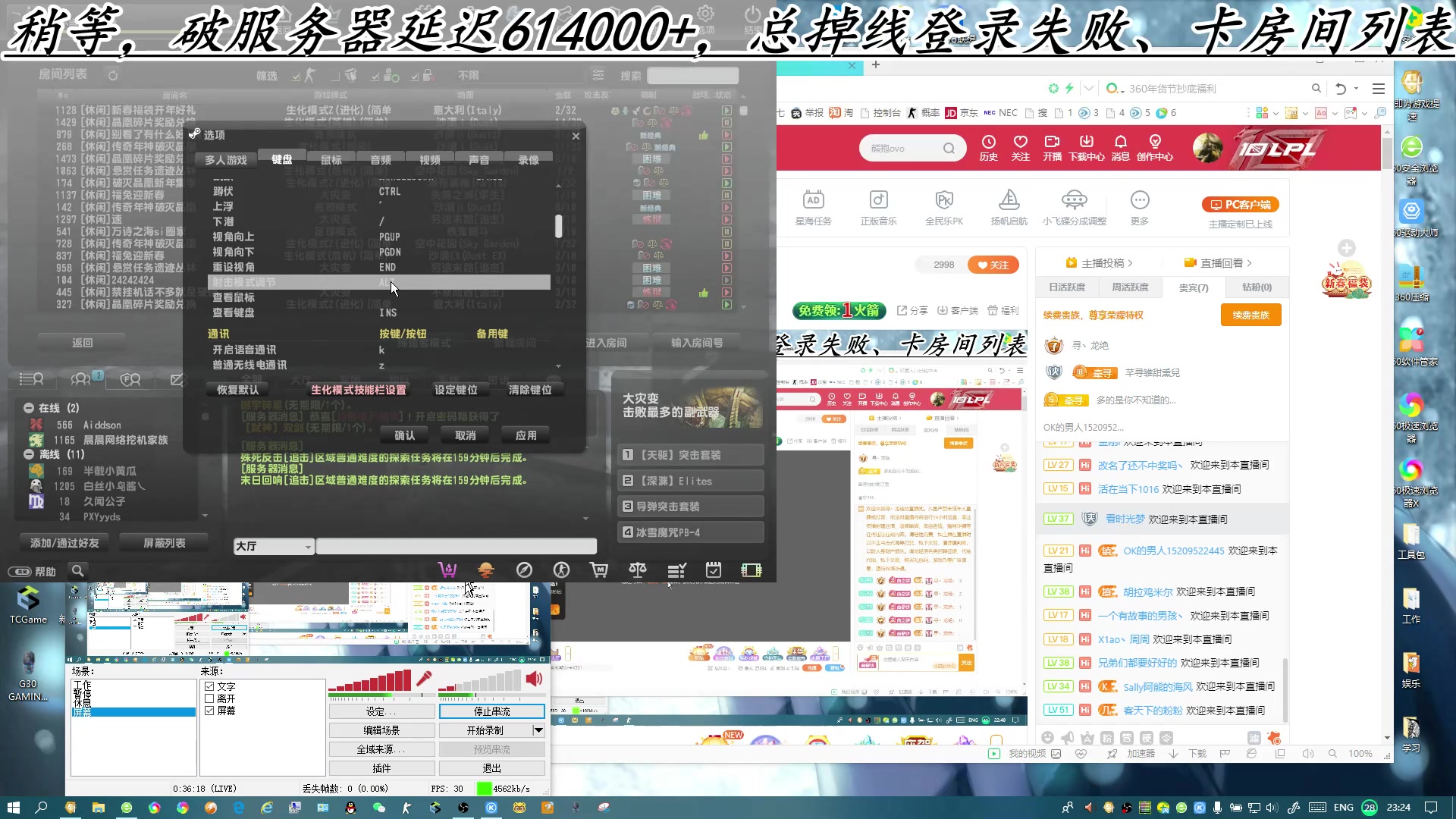The width and height of the screenshot is (1456, 819).
Task: Click the 编辑场景 button
Action: click(x=381, y=730)
